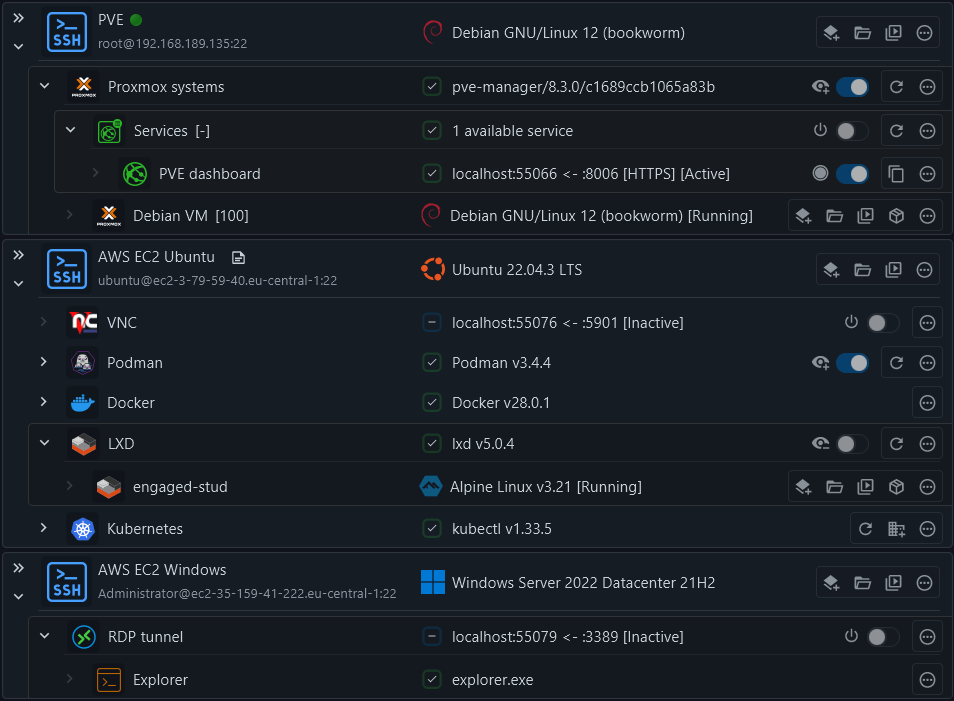Refresh the Podman connection state
Viewport: 954px width, 701px height.
point(896,362)
